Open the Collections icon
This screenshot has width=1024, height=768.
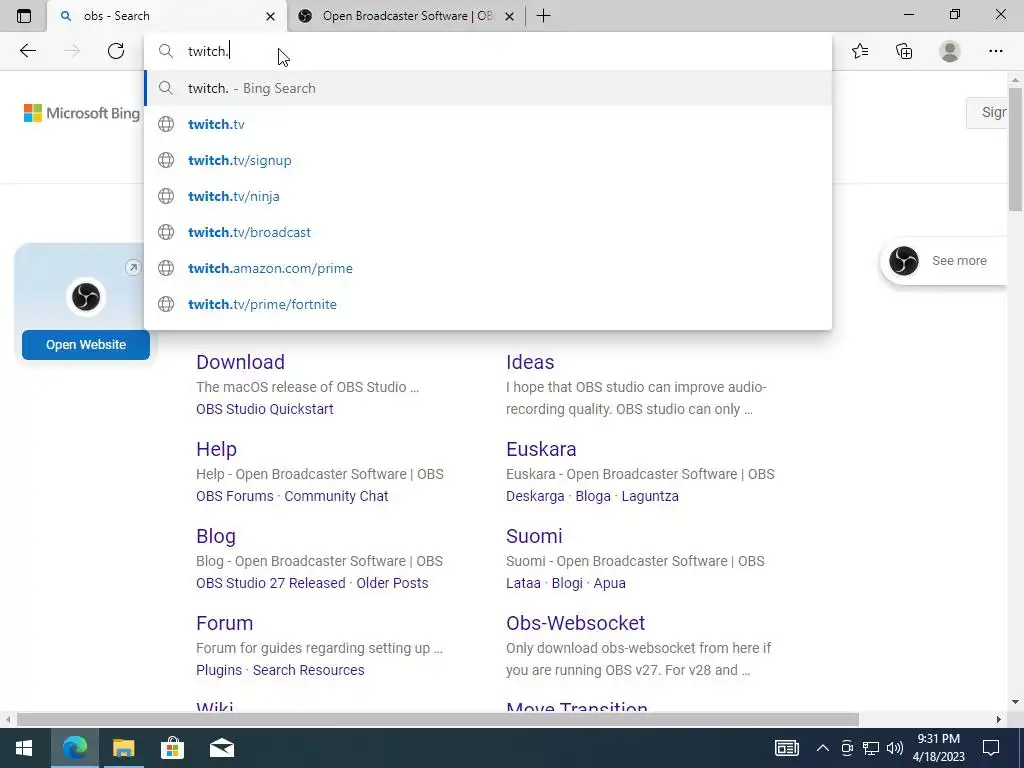coord(904,51)
